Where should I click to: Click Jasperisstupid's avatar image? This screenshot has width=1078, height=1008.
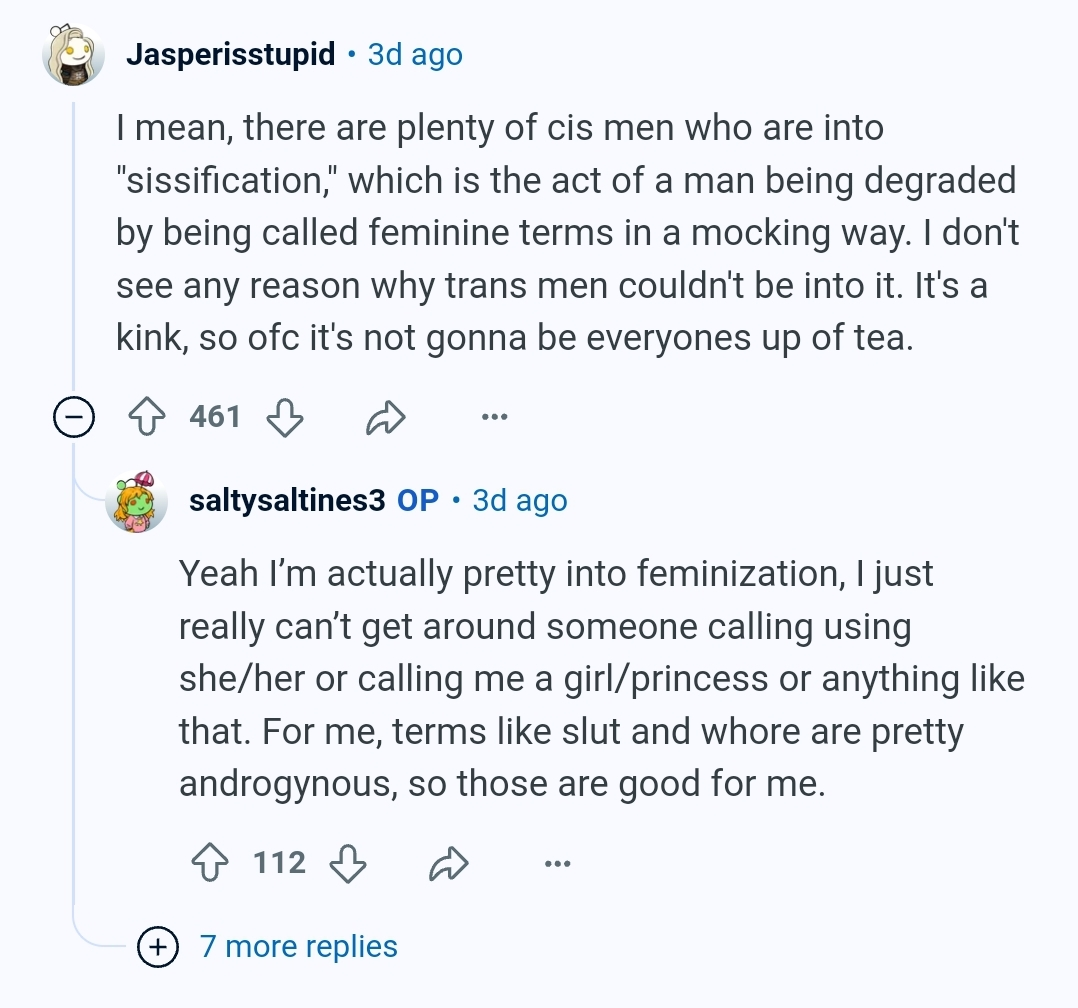pyautogui.click(x=74, y=55)
